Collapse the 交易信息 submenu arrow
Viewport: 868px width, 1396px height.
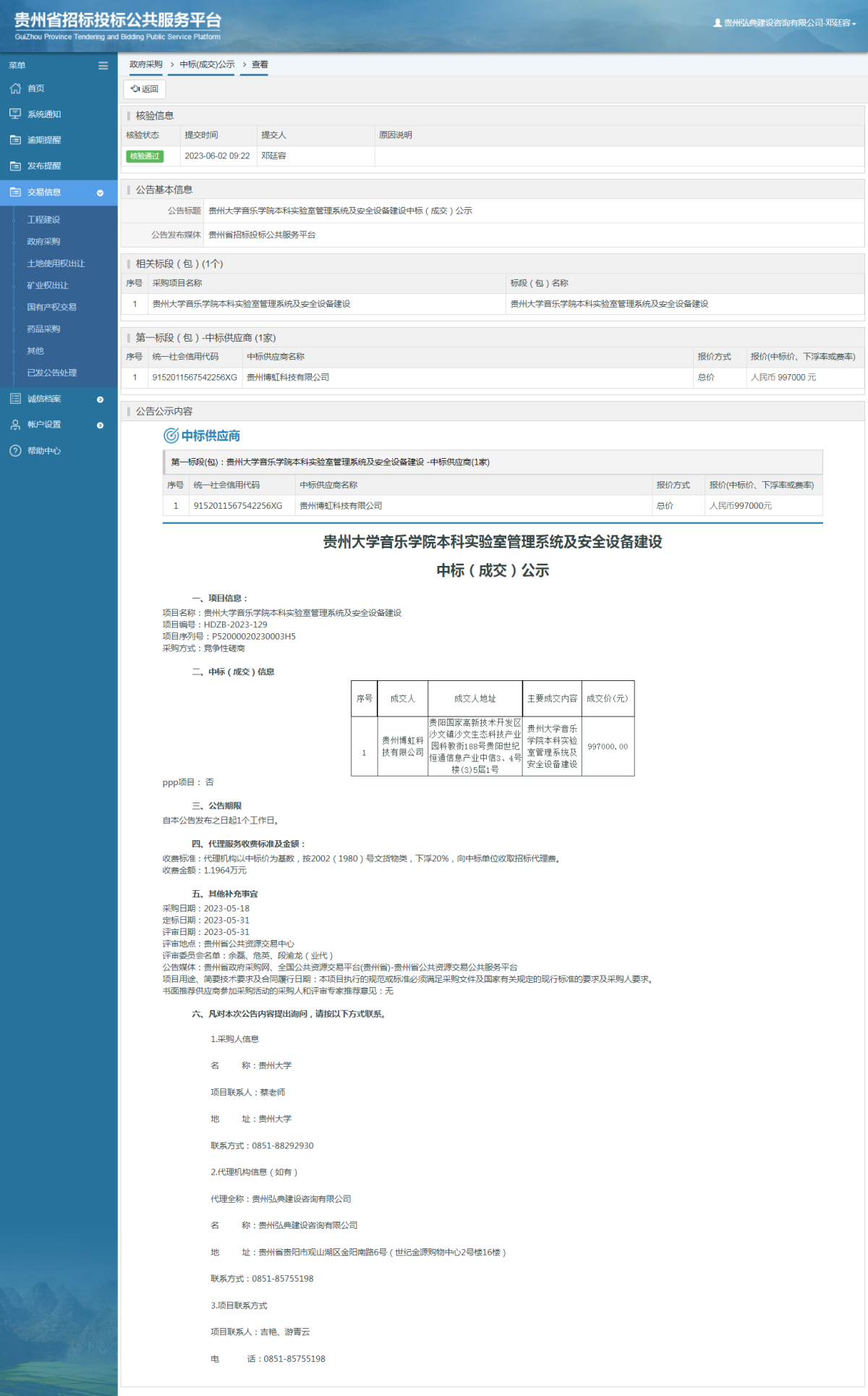pos(101,193)
